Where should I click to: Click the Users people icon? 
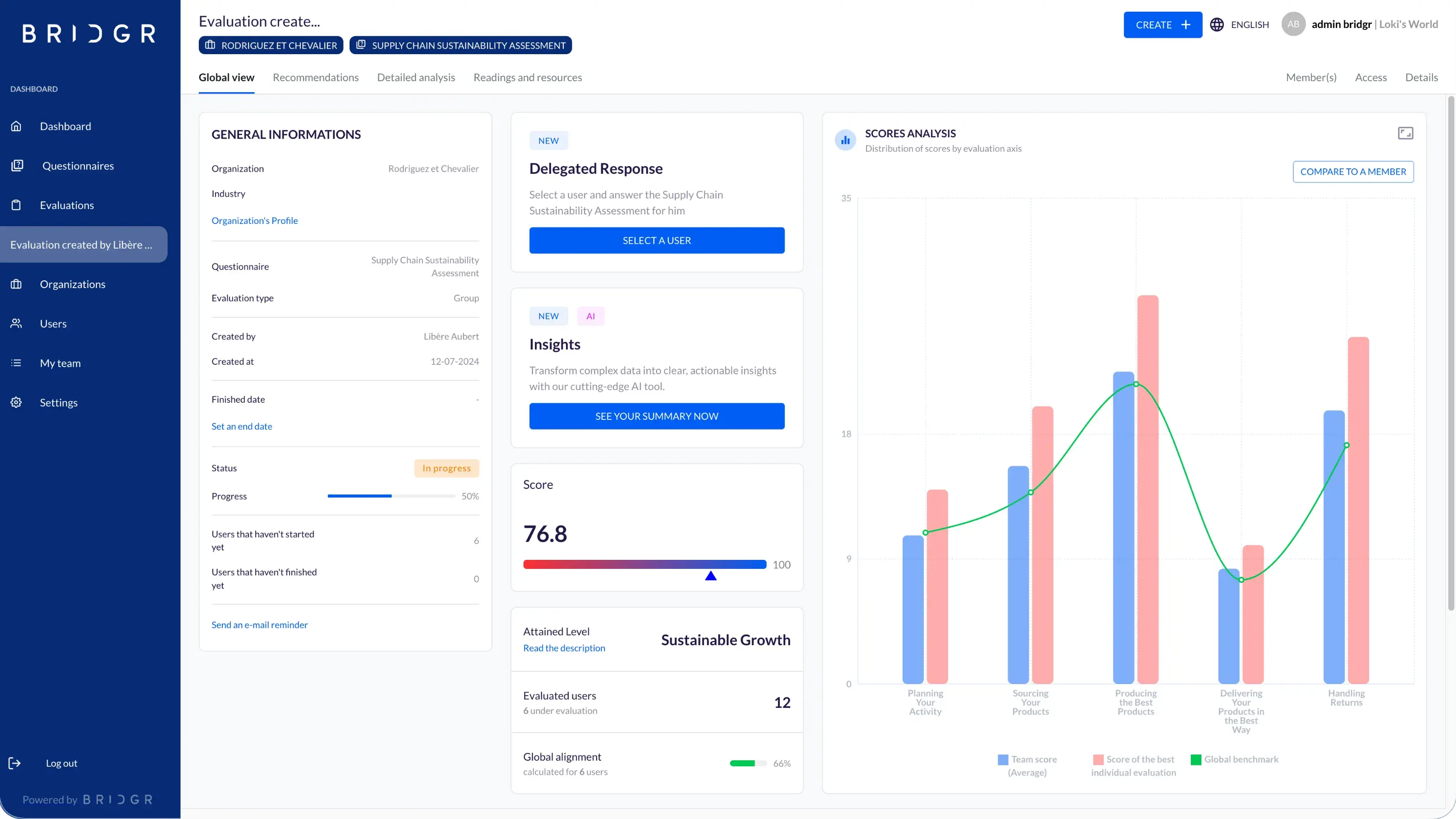pos(16,324)
